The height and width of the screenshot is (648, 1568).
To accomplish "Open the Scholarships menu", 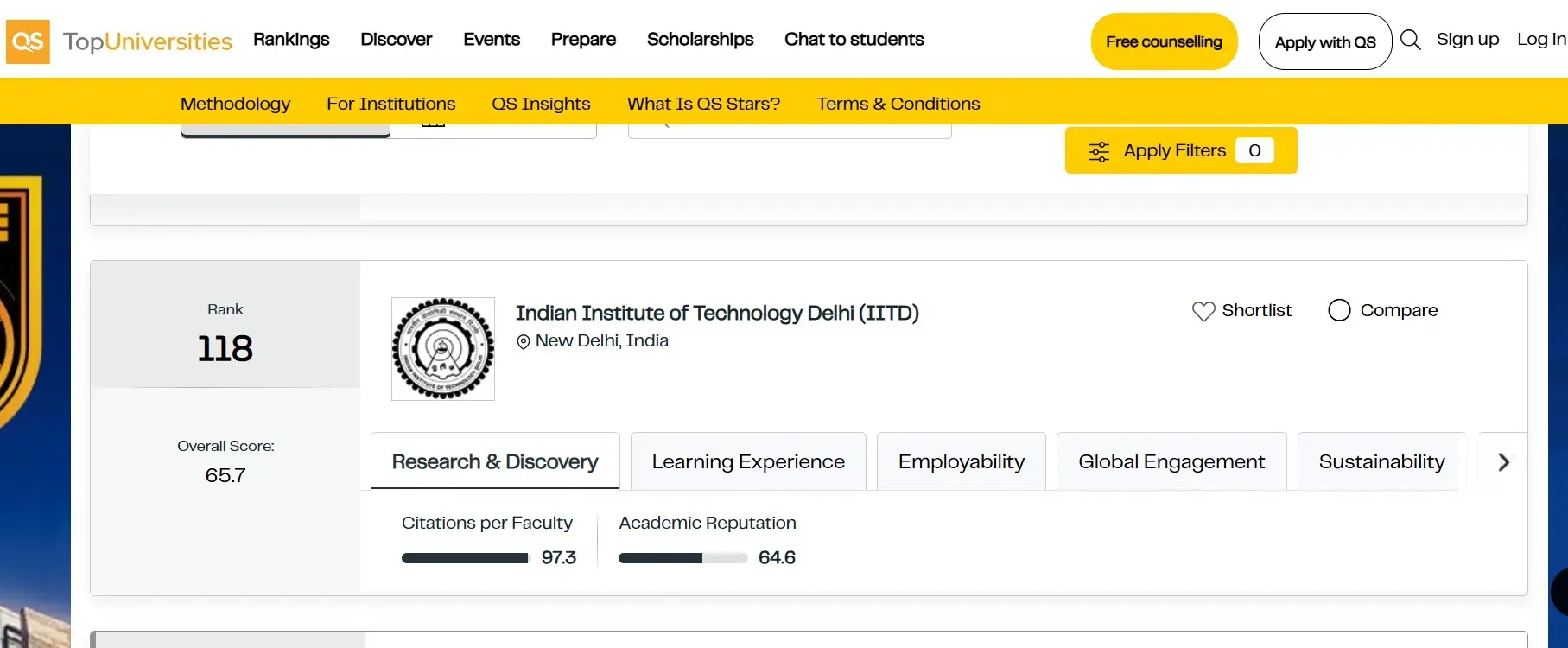I will pyautogui.click(x=700, y=39).
